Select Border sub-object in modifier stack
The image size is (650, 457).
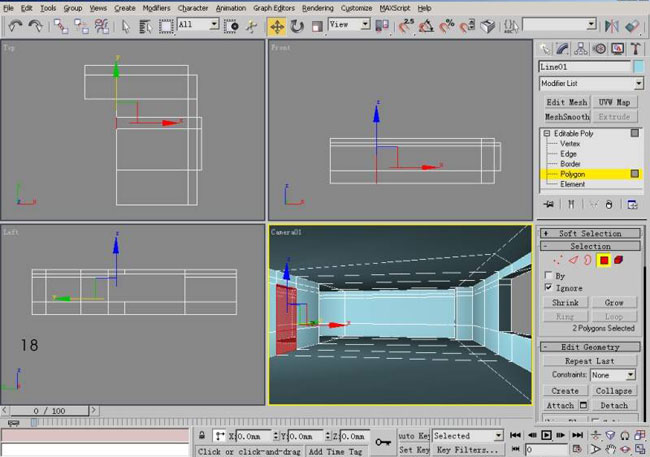(x=570, y=164)
